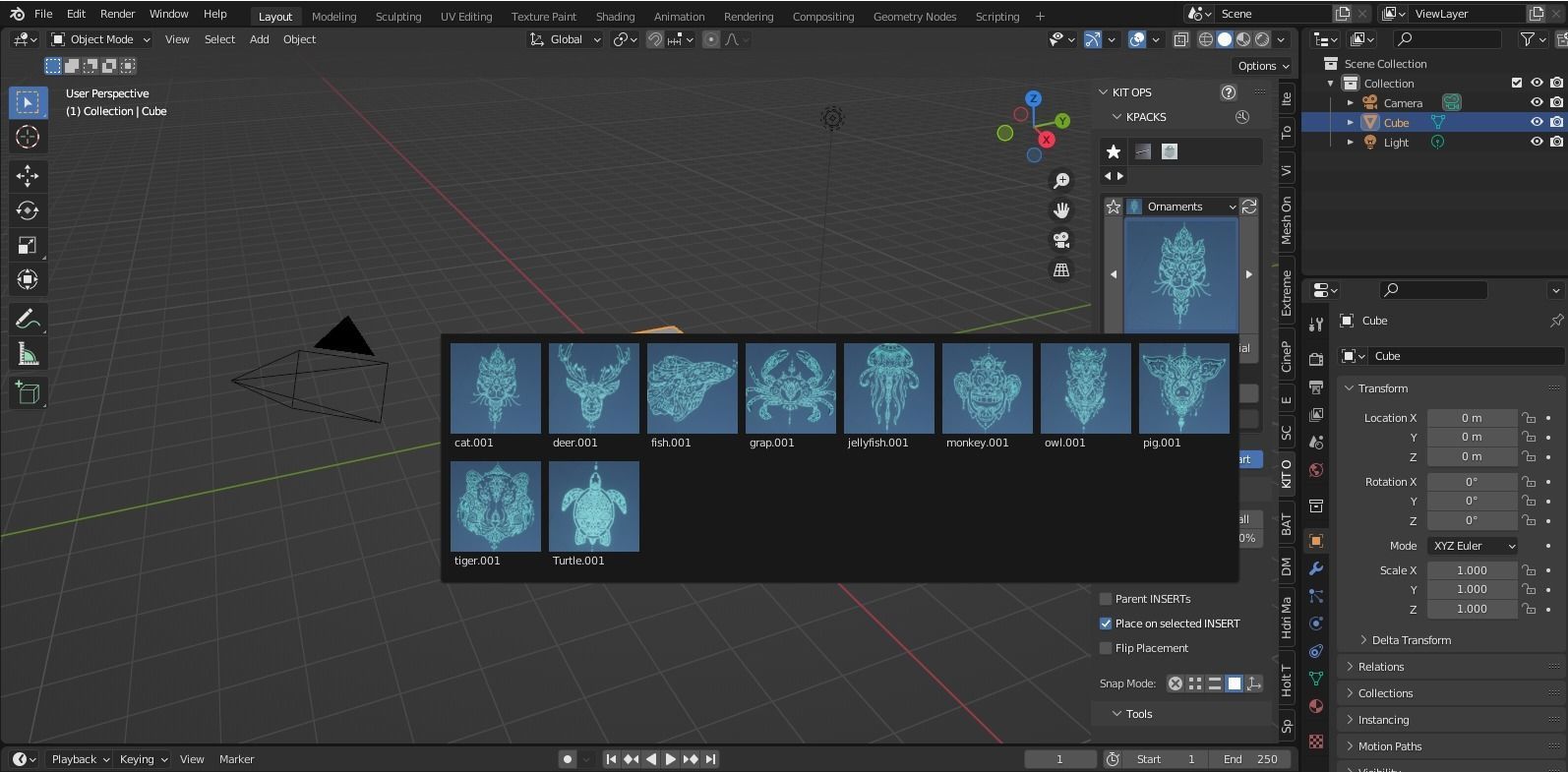Uncheck Place on selected INSERT
Image resolution: width=1568 pixels, height=772 pixels.
tap(1106, 624)
